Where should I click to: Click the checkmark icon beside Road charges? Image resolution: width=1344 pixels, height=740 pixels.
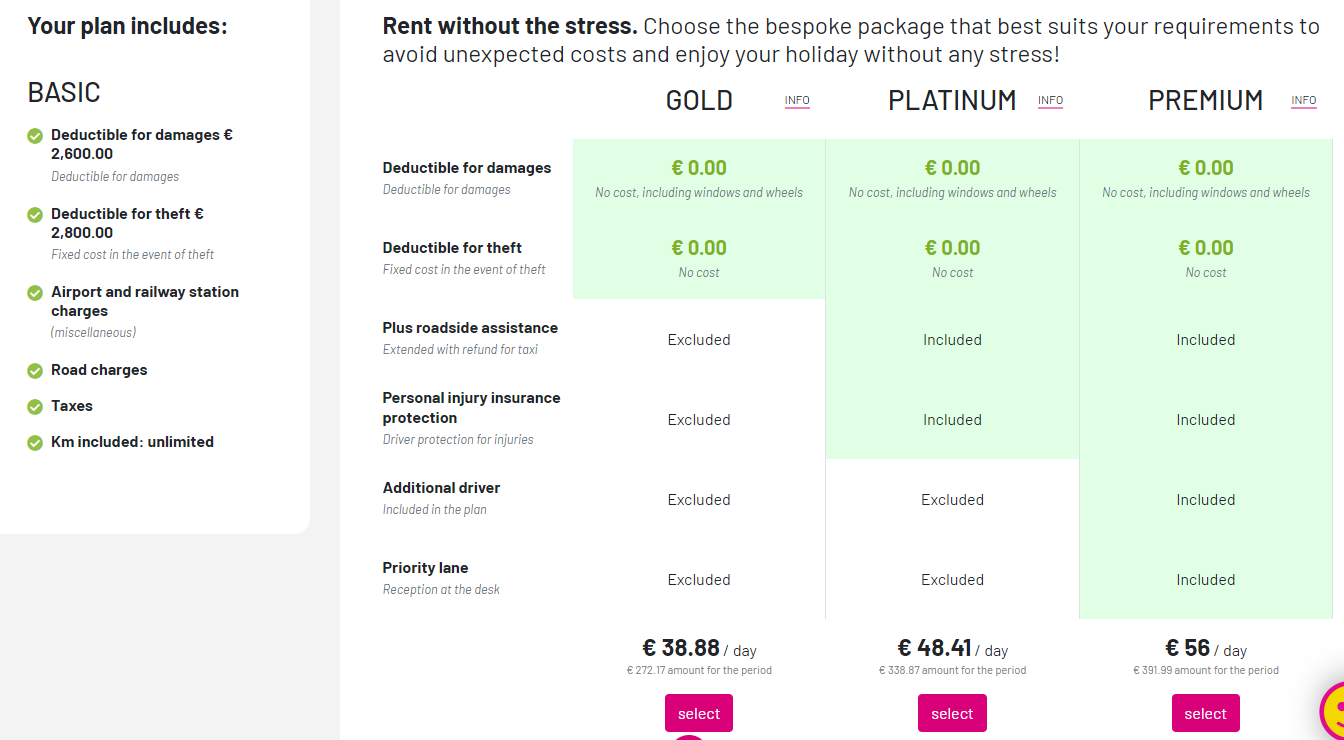pyautogui.click(x=35, y=371)
